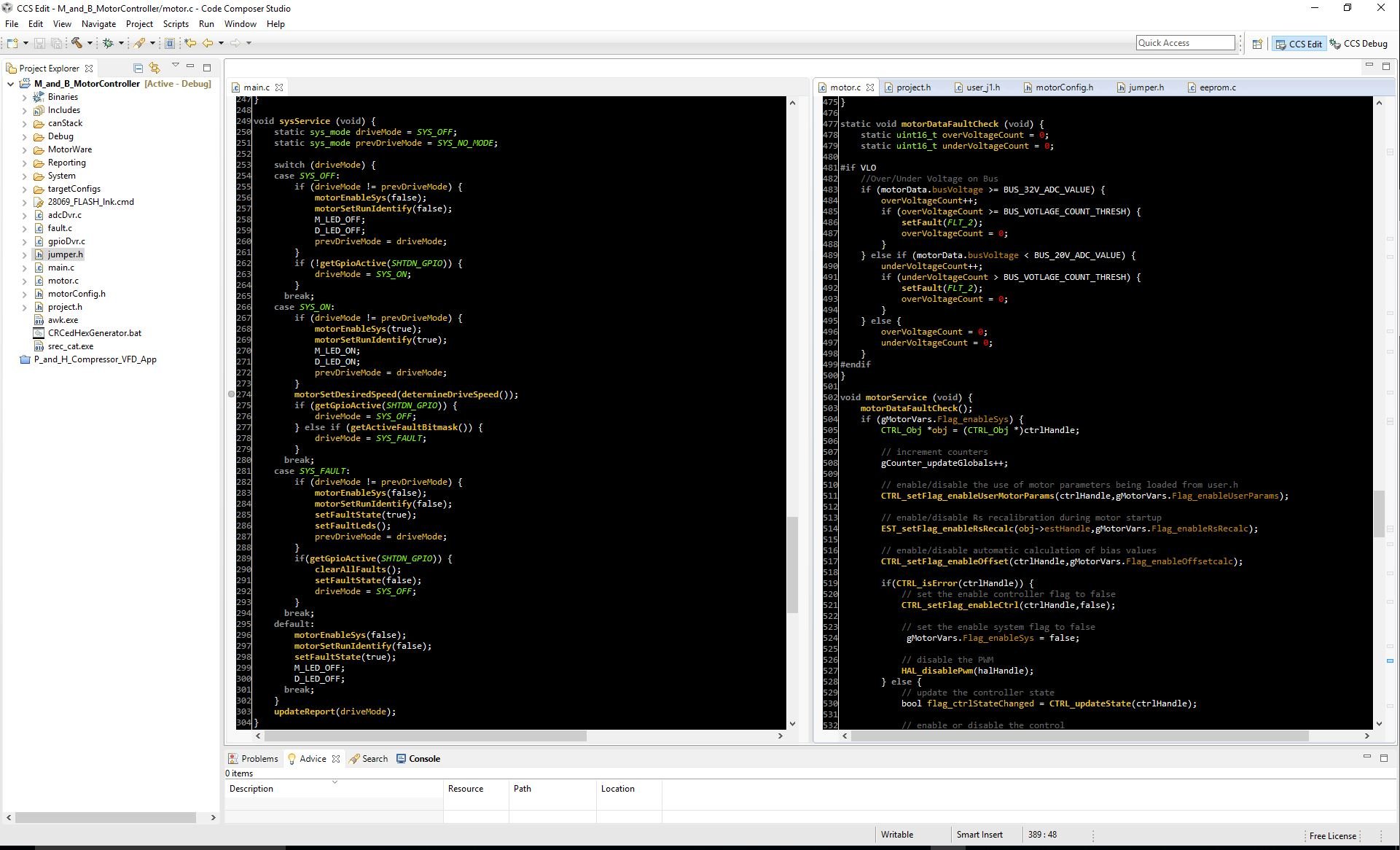Open the Console tab
1400x850 pixels.
click(x=423, y=759)
